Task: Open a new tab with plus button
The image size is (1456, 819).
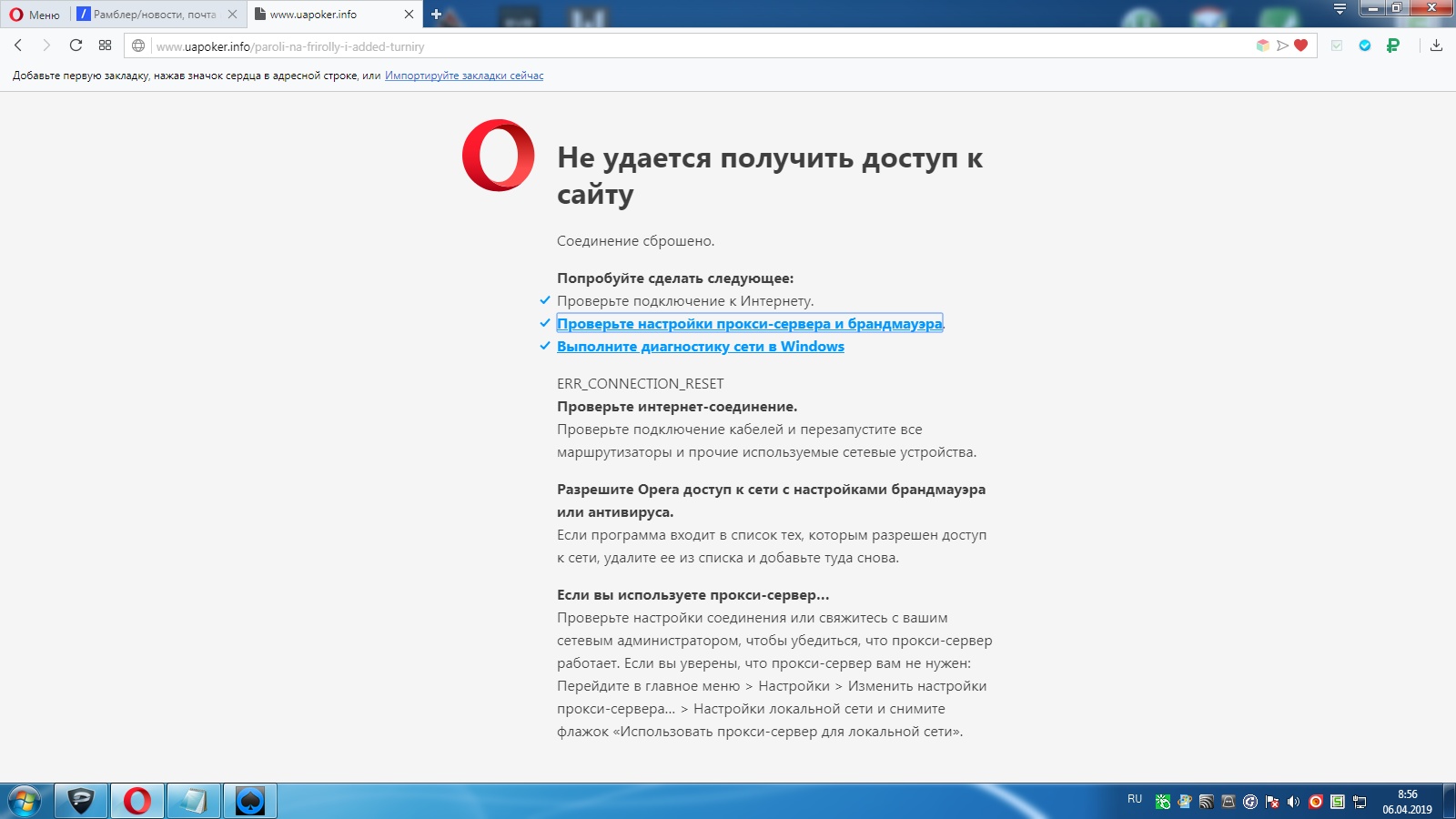Action: coord(436,15)
